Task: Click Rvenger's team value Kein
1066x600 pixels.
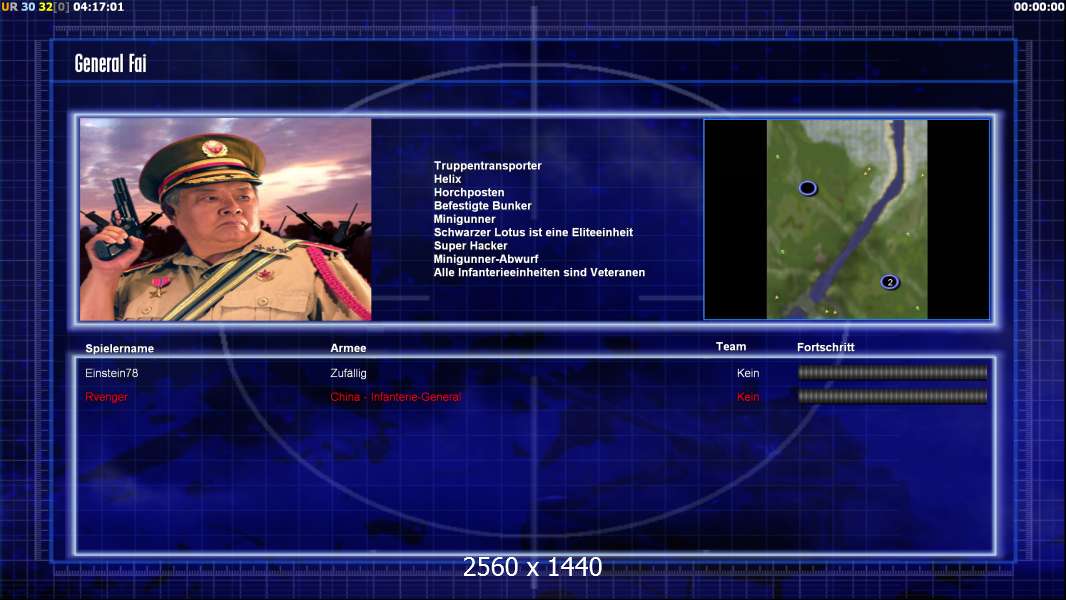Action: [748, 397]
